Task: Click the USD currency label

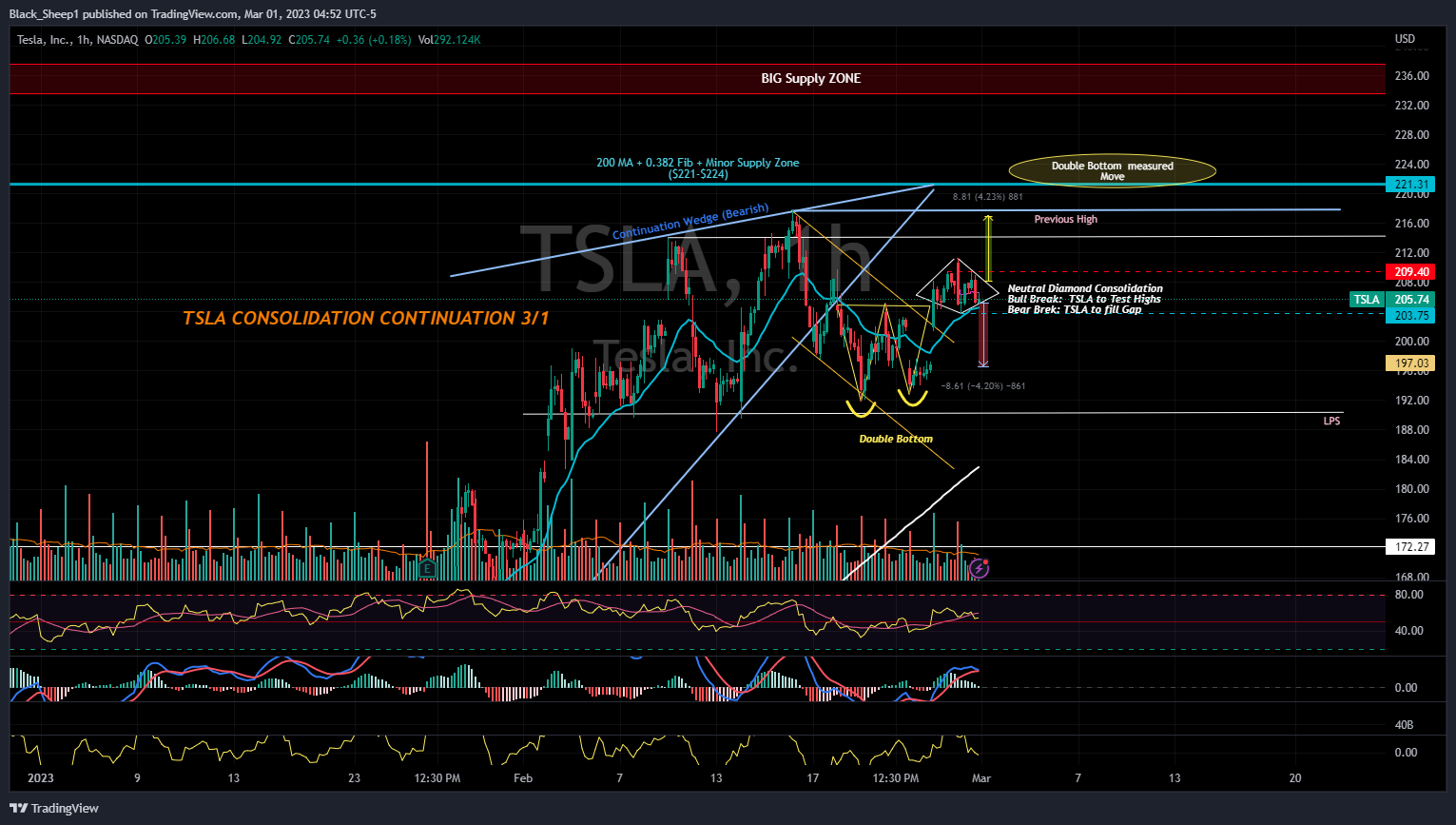Action: (1405, 39)
